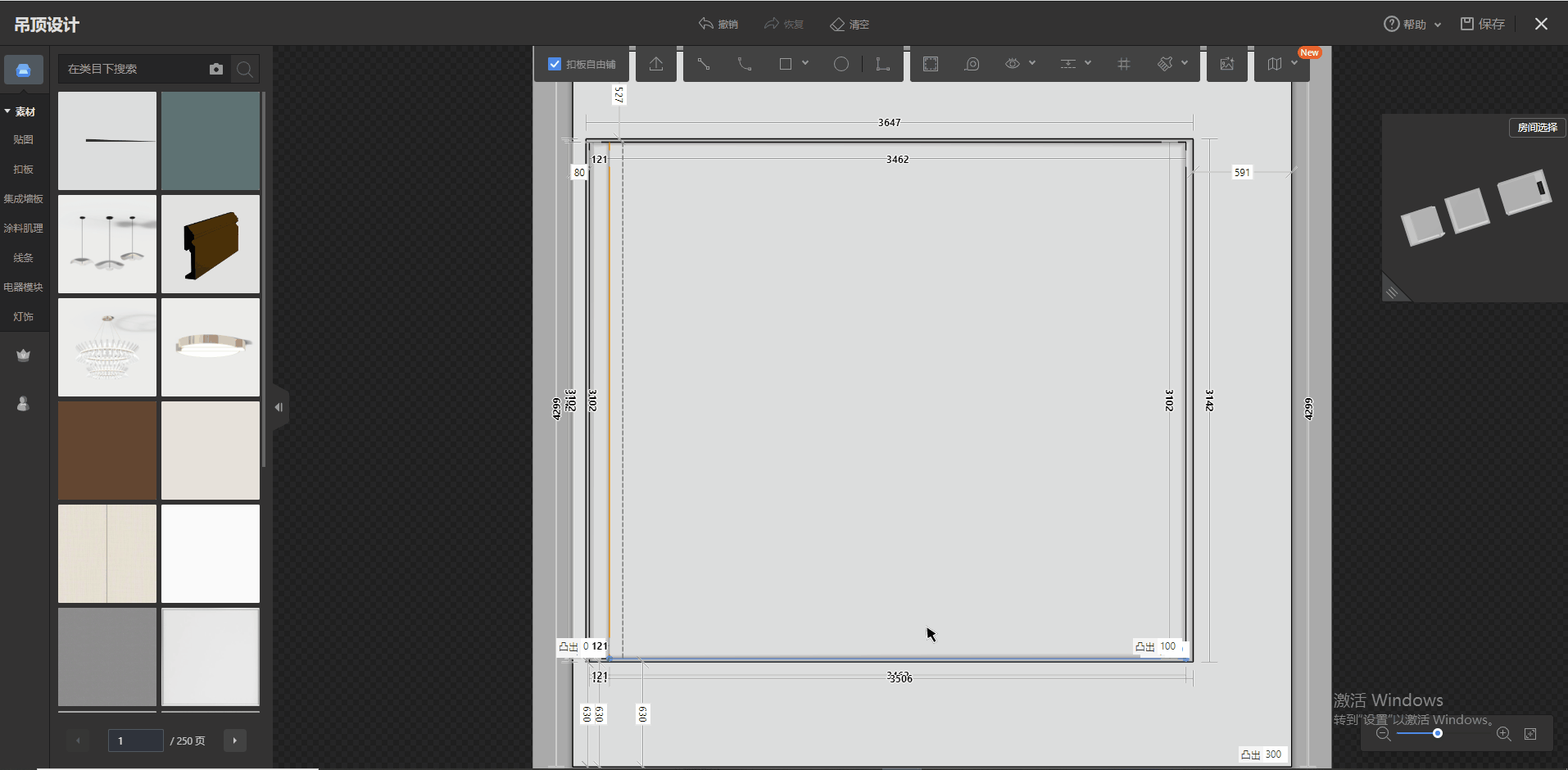Click the 保存 save button
Screen dimensions: 1568x770
pyautogui.click(x=1483, y=25)
